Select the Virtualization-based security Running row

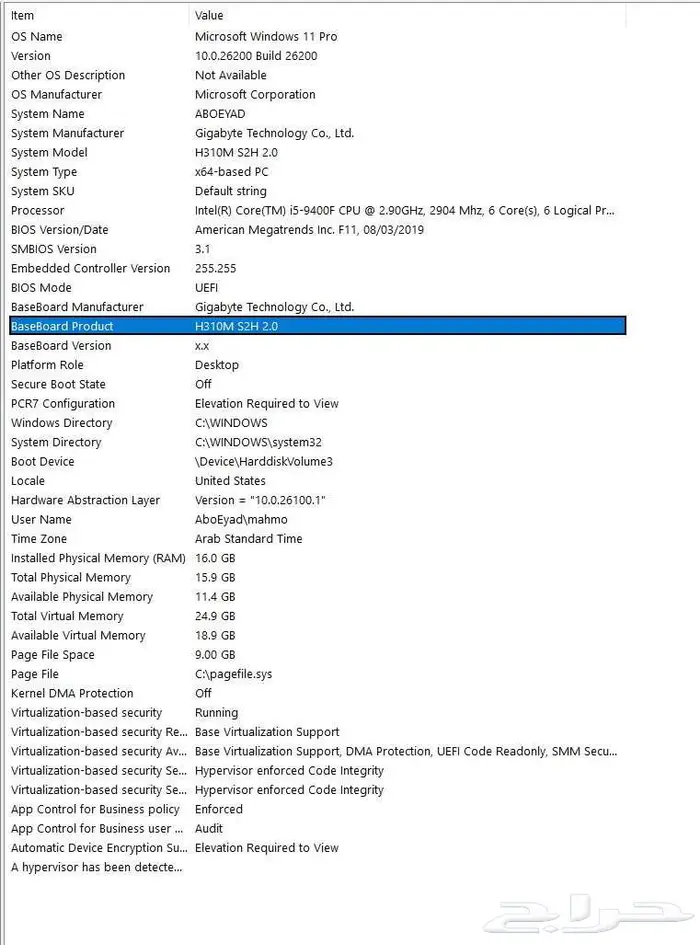point(318,712)
